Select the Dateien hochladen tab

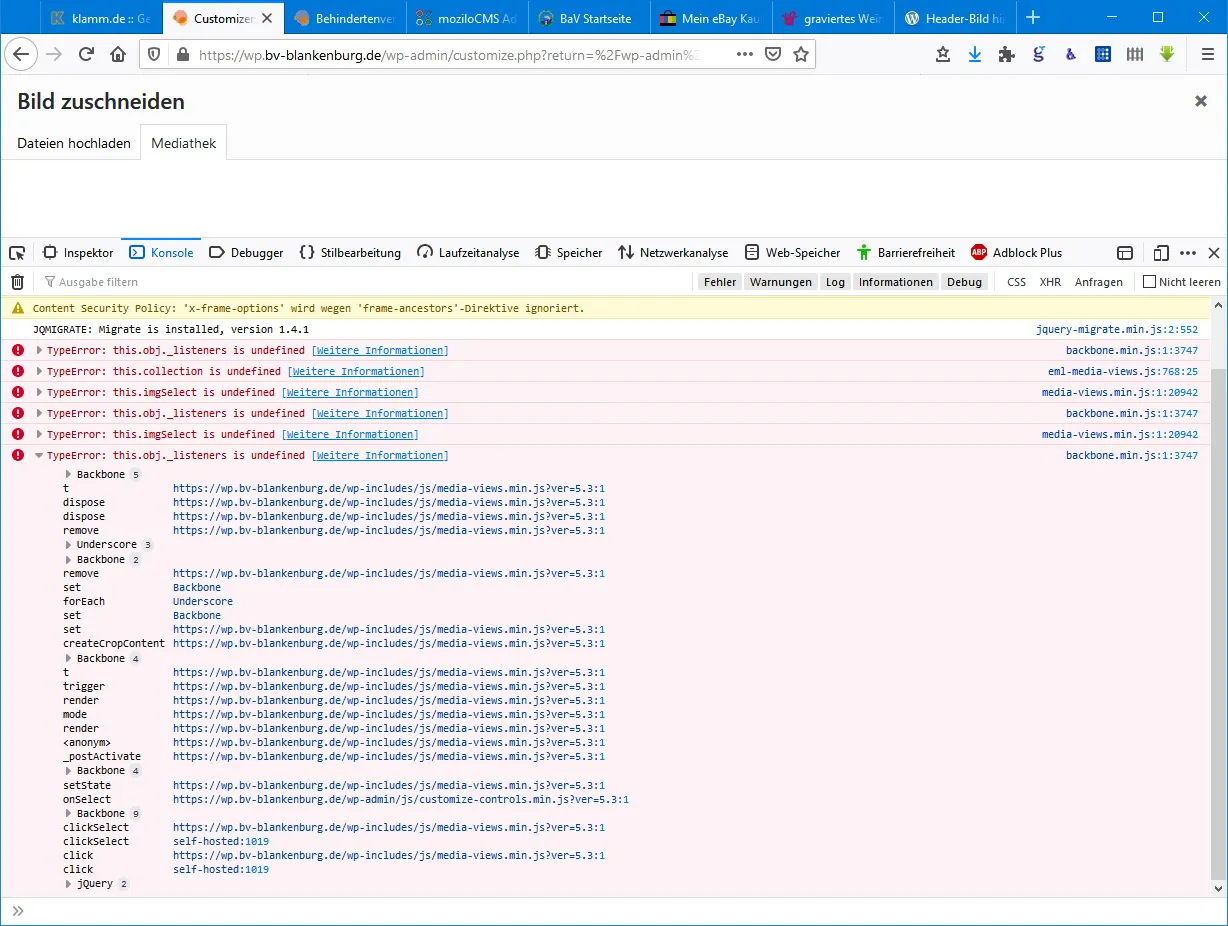[74, 143]
